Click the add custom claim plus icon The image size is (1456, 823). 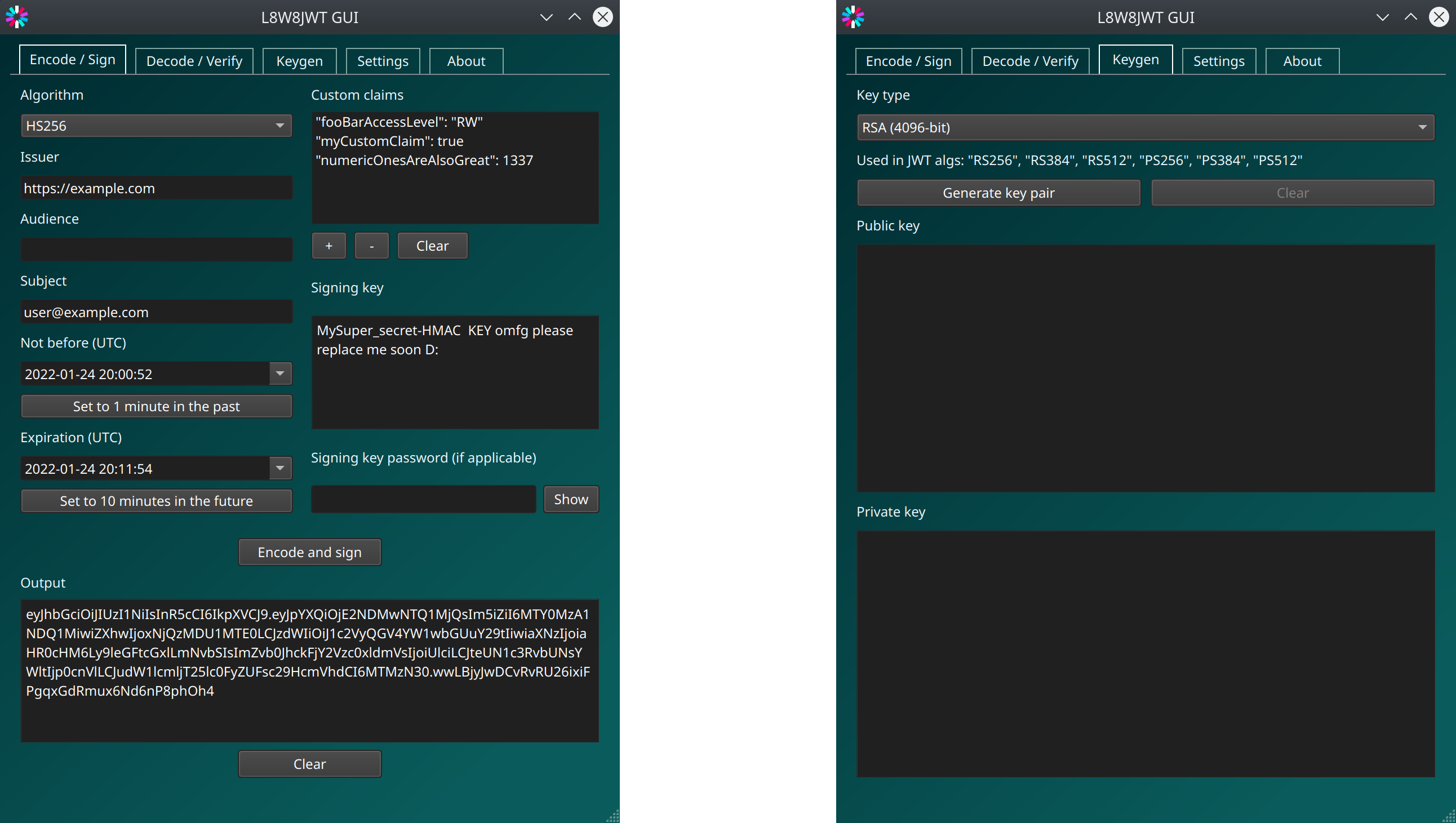(x=328, y=245)
